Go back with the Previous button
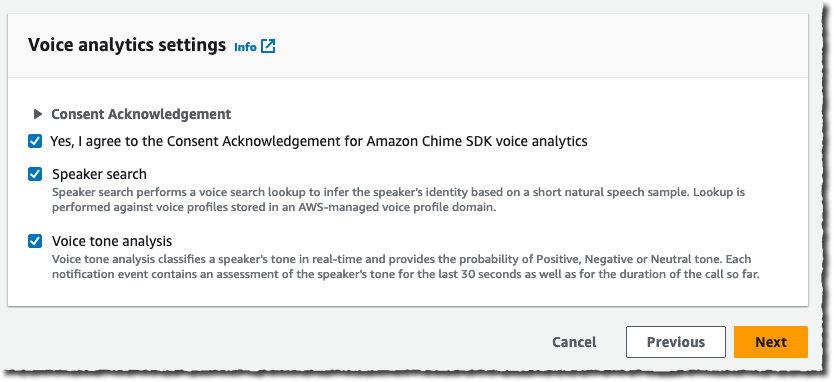The height and width of the screenshot is (382, 834). [x=675, y=342]
